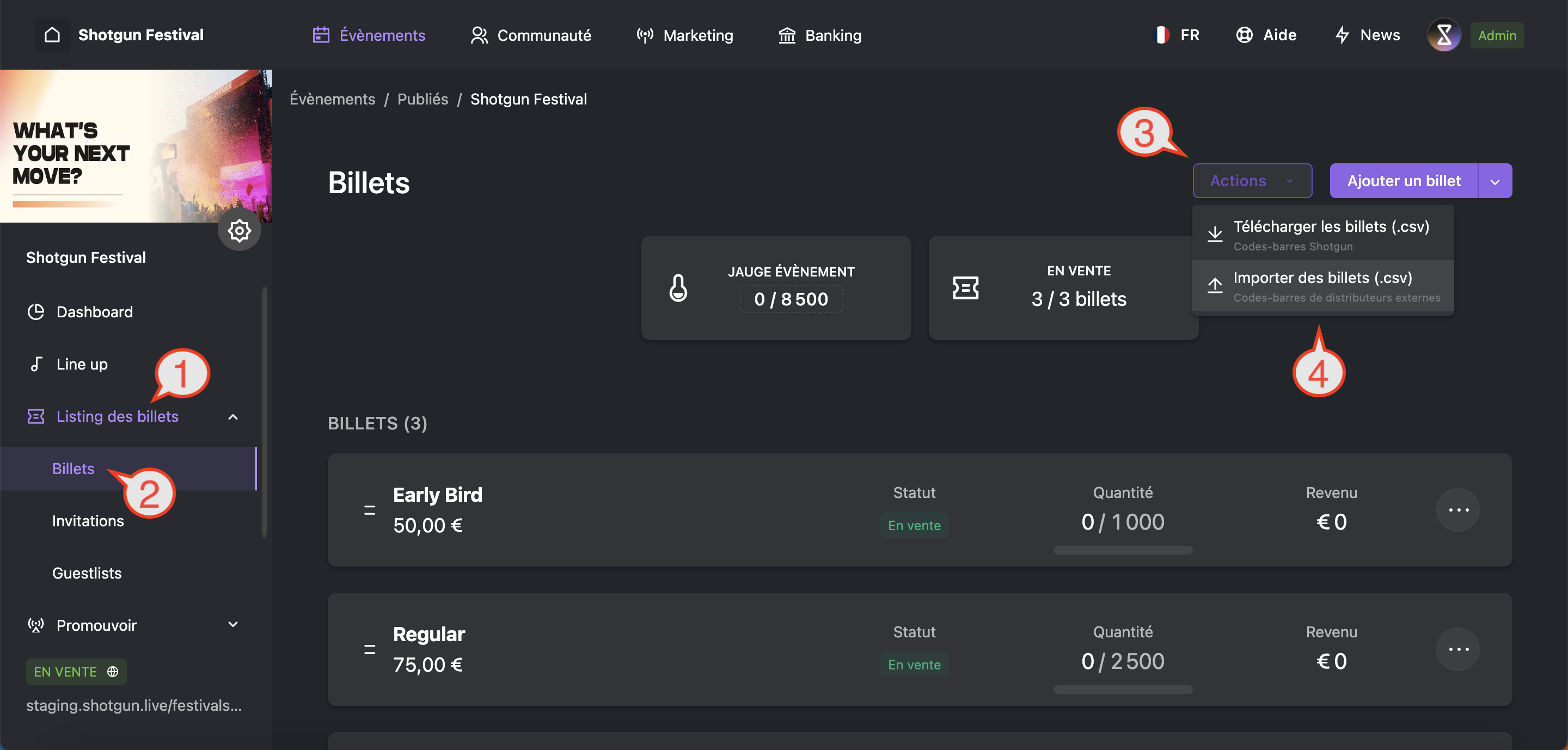The height and width of the screenshot is (750, 1568).
Task: Click the Communauté people icon
Action: tap(479, 35)
